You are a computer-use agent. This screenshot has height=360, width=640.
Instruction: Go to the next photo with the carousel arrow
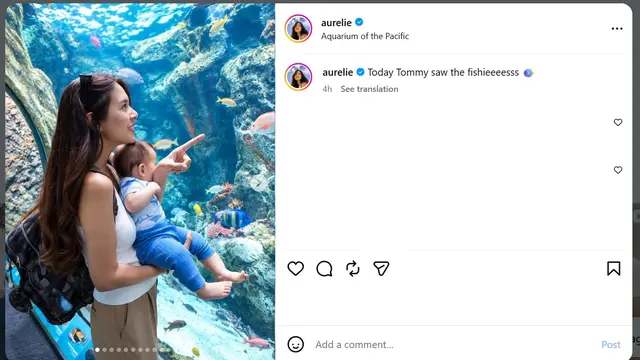click(258, 184)
